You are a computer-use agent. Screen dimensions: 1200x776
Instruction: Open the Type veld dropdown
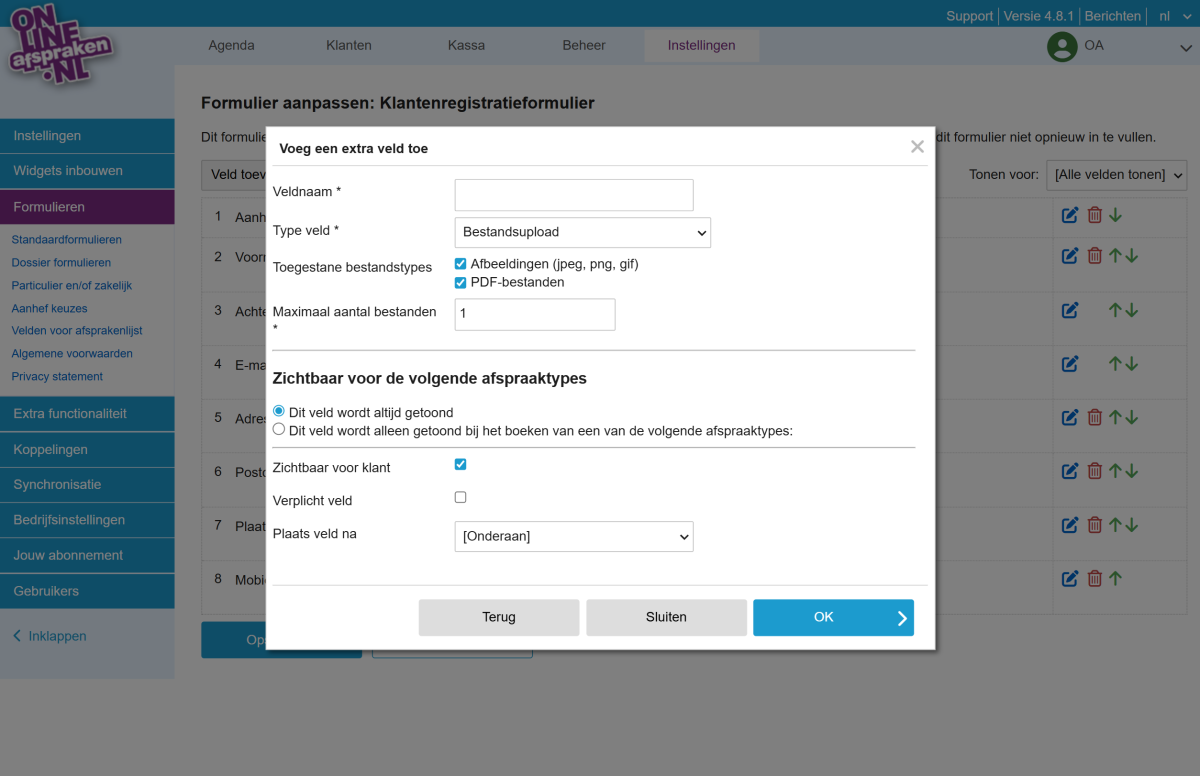tap(582, 232)
